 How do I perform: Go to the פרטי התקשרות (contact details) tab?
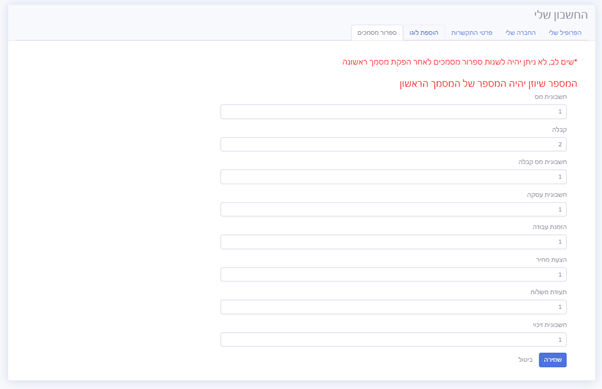(471, 33)
